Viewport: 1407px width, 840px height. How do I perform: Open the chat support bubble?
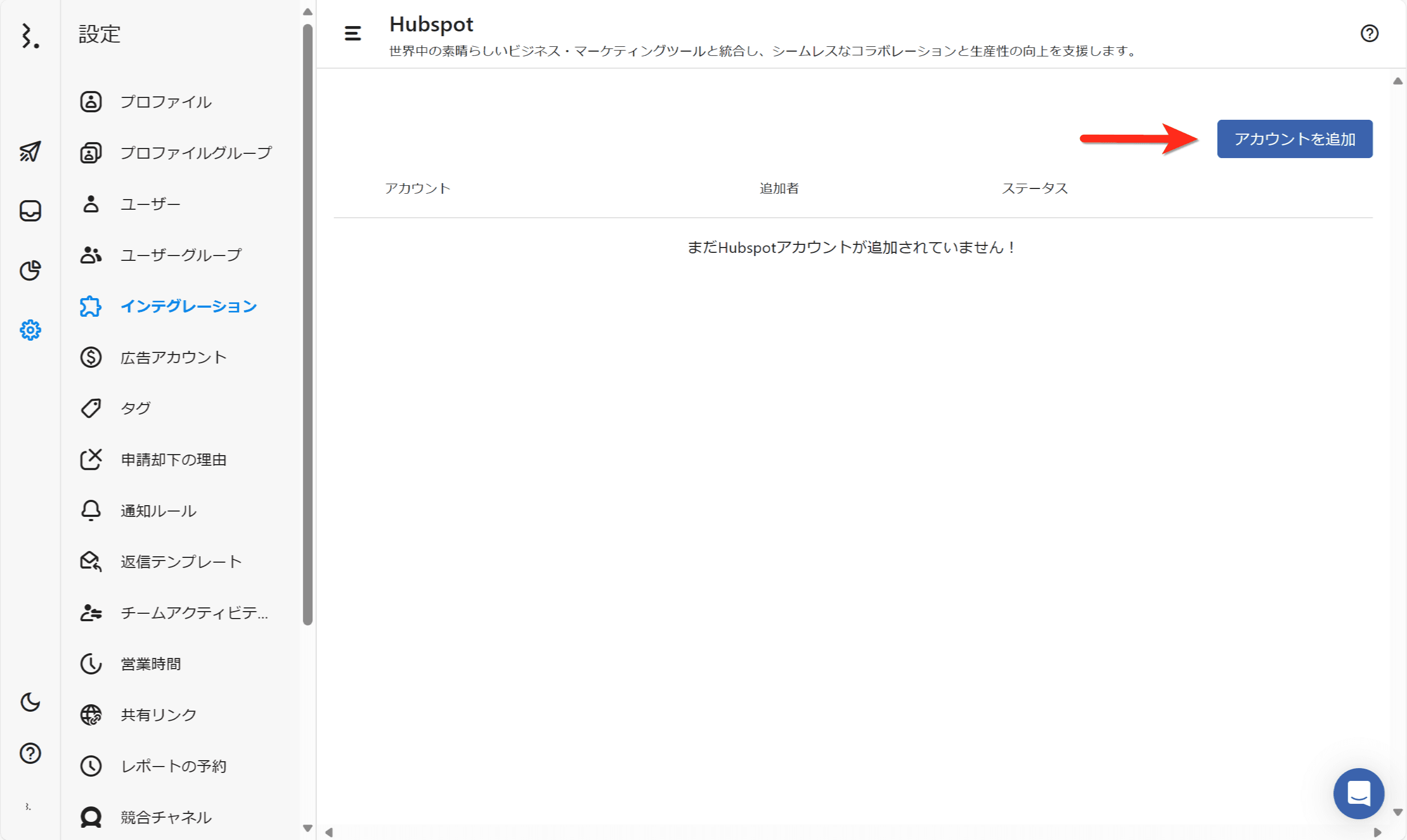1359,793
